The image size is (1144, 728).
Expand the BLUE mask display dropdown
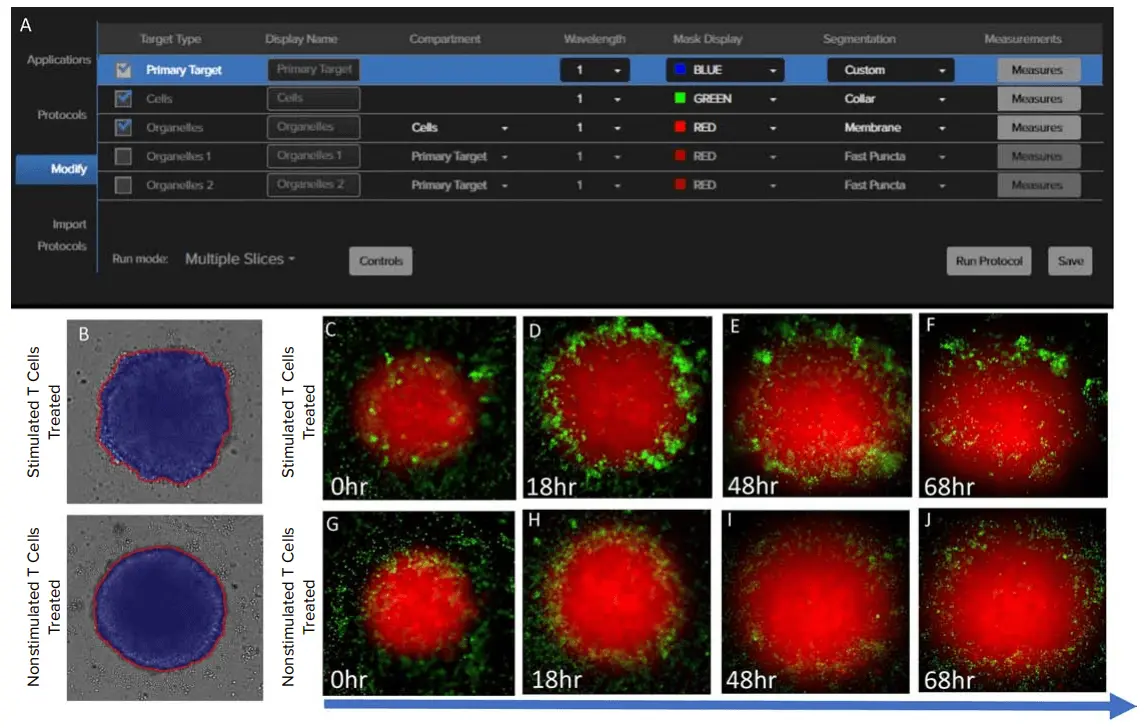tap(724, 71)
